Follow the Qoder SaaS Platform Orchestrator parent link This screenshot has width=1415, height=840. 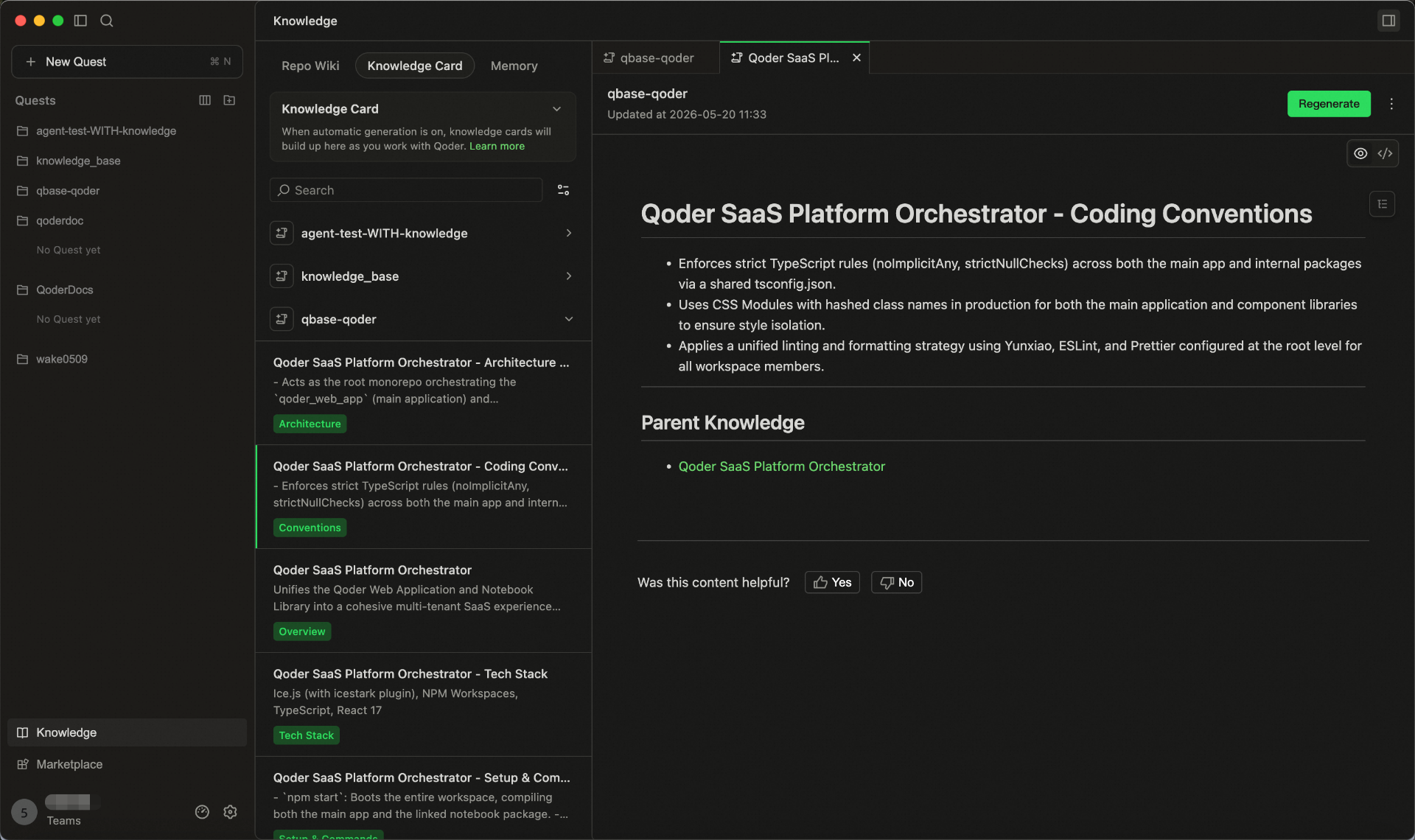tap(781, 466)
